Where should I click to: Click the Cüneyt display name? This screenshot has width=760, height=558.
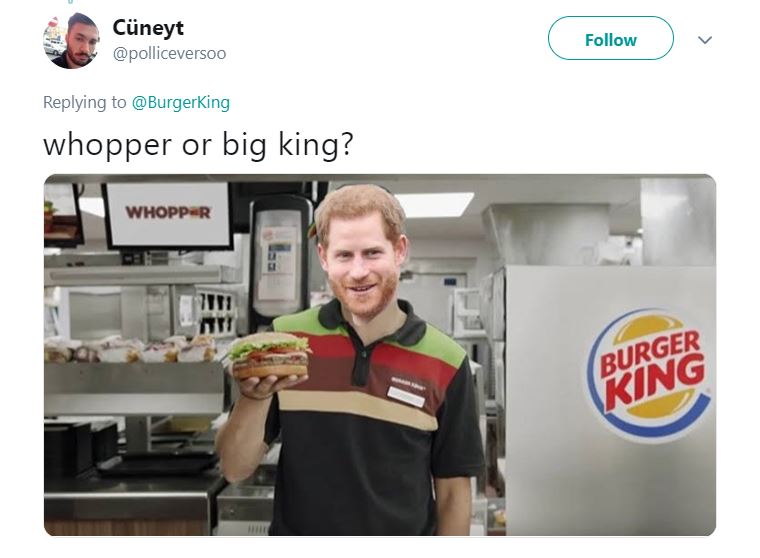(148, 28)
